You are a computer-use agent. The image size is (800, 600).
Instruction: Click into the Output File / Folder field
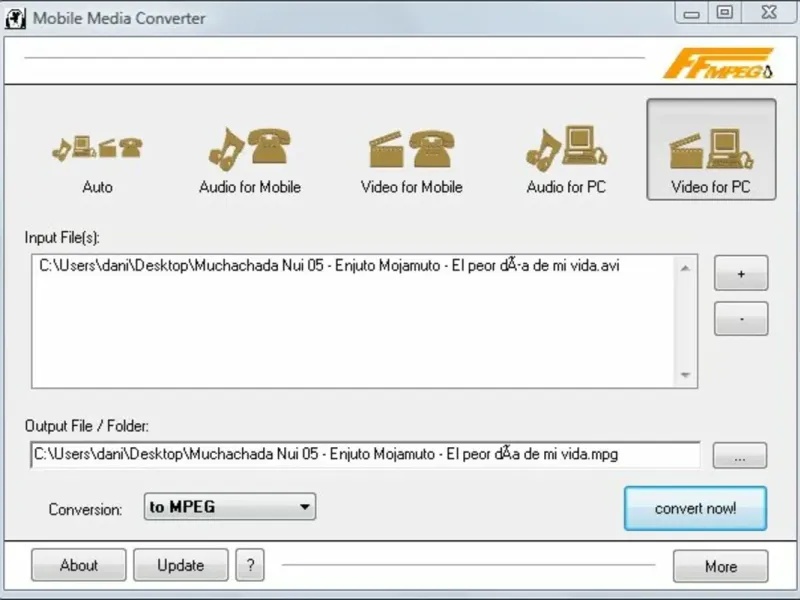[x=365, y=455]
